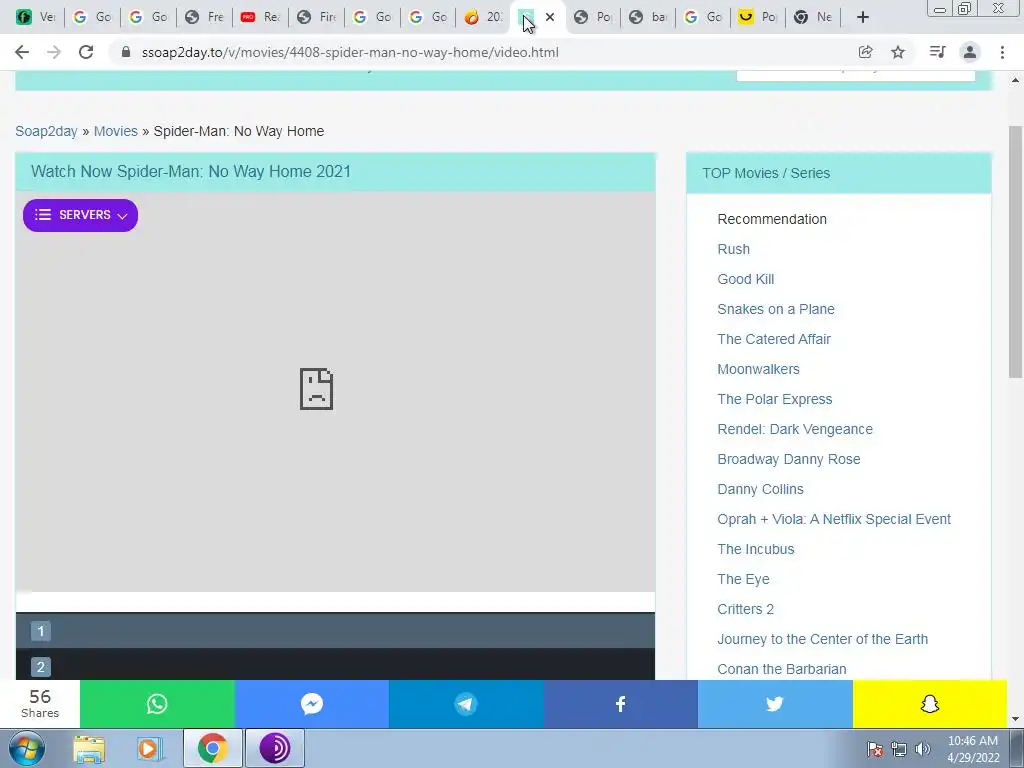Screen dimensions: 1024x768
Task: Bookmark this page with the star icon
Action: click(898, 52)
